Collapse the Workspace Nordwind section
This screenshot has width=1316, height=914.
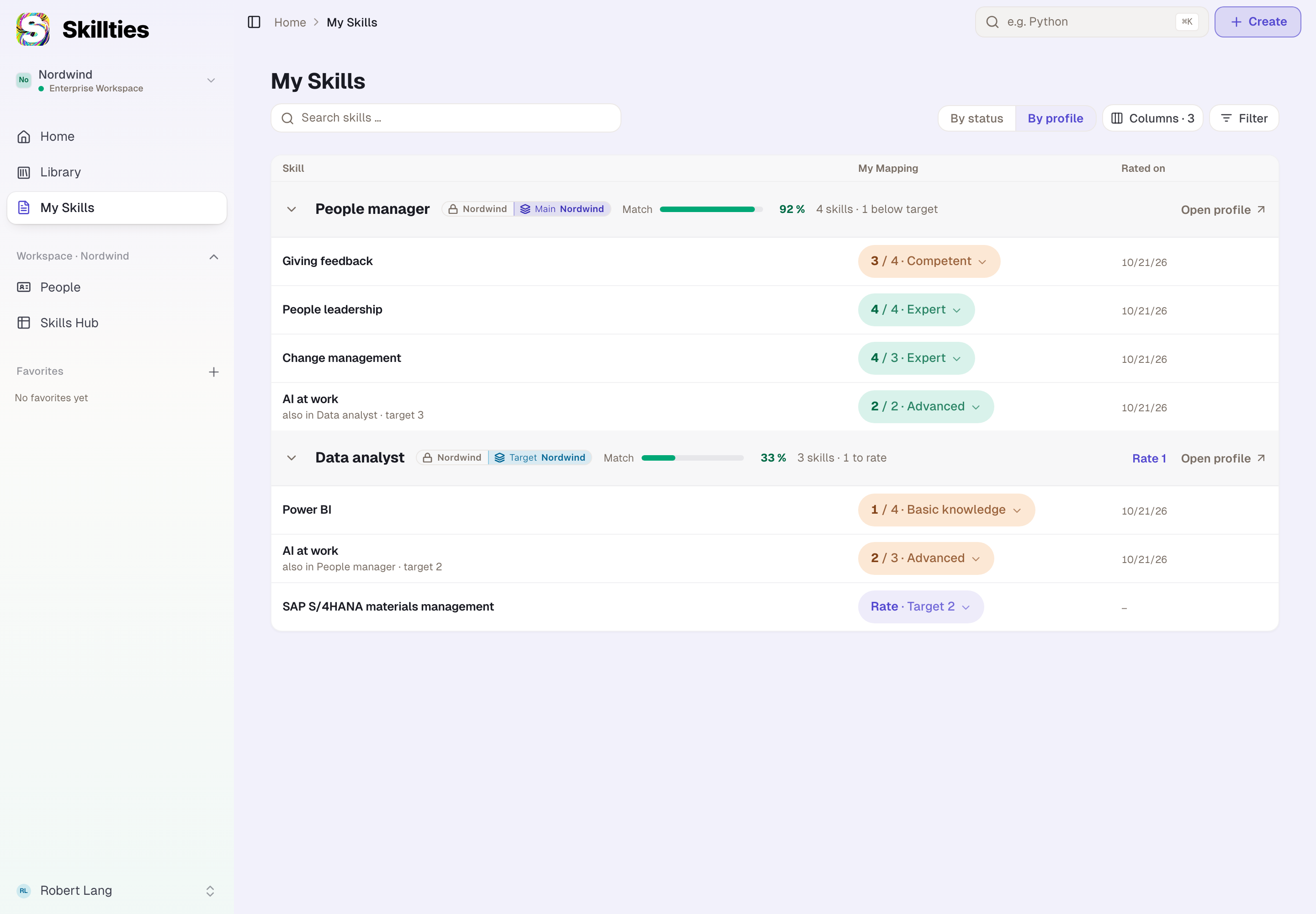click(x=213, y=256)
